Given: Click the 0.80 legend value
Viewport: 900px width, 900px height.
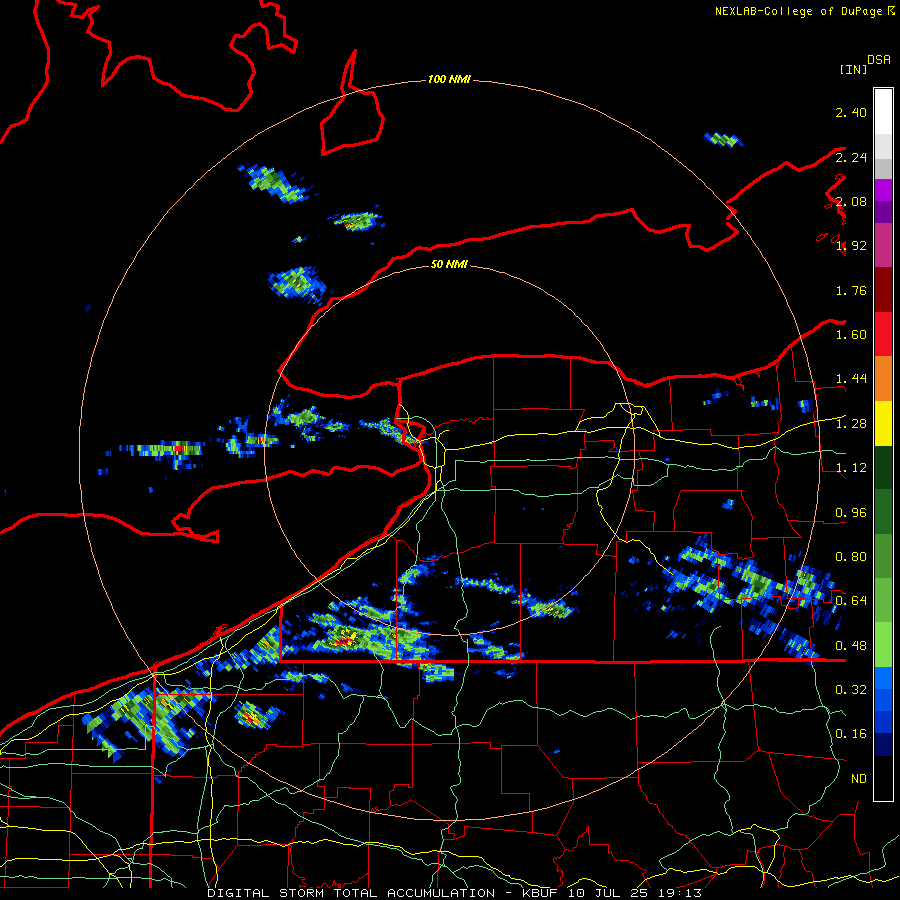Looking at the screenshot, I should (x=851, y=557).
